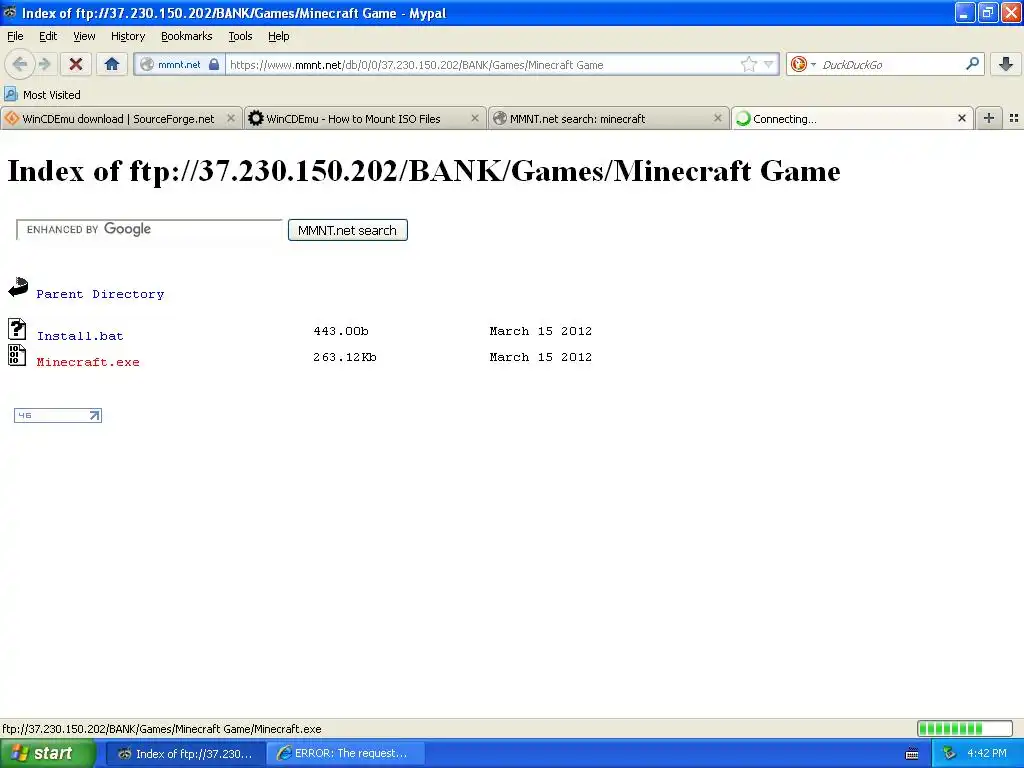Click the small counter badge with arrow
This screenshot has height=768, width=1024.
coord(58,415)
